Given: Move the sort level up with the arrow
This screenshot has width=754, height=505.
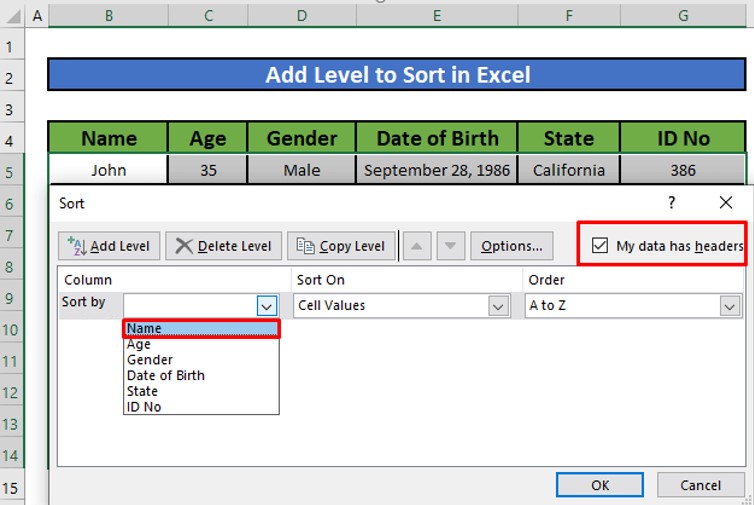Looking at the screenshot, I should point(417,246).
